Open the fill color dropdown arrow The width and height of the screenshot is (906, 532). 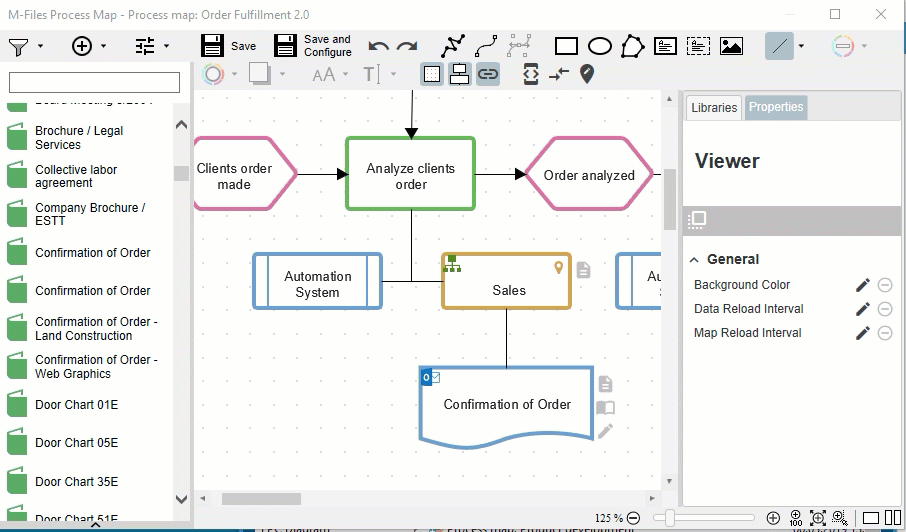click(x=234, y=74)
